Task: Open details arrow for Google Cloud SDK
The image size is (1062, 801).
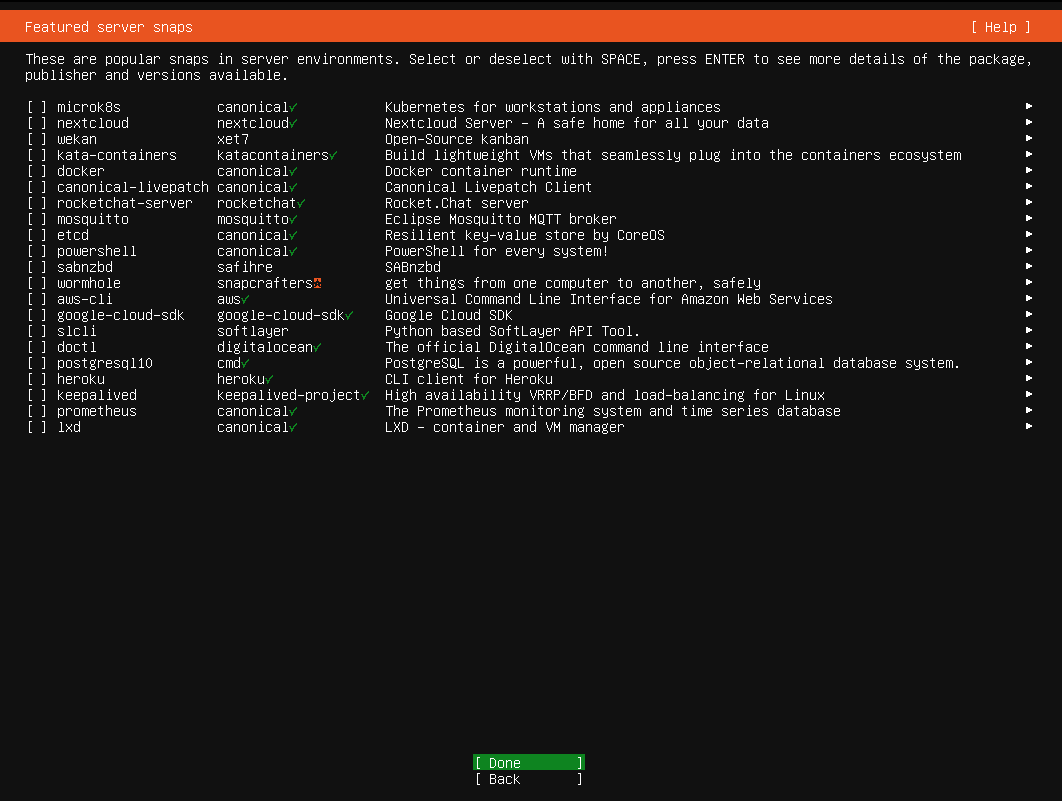Action: [x=1029, y=314]
